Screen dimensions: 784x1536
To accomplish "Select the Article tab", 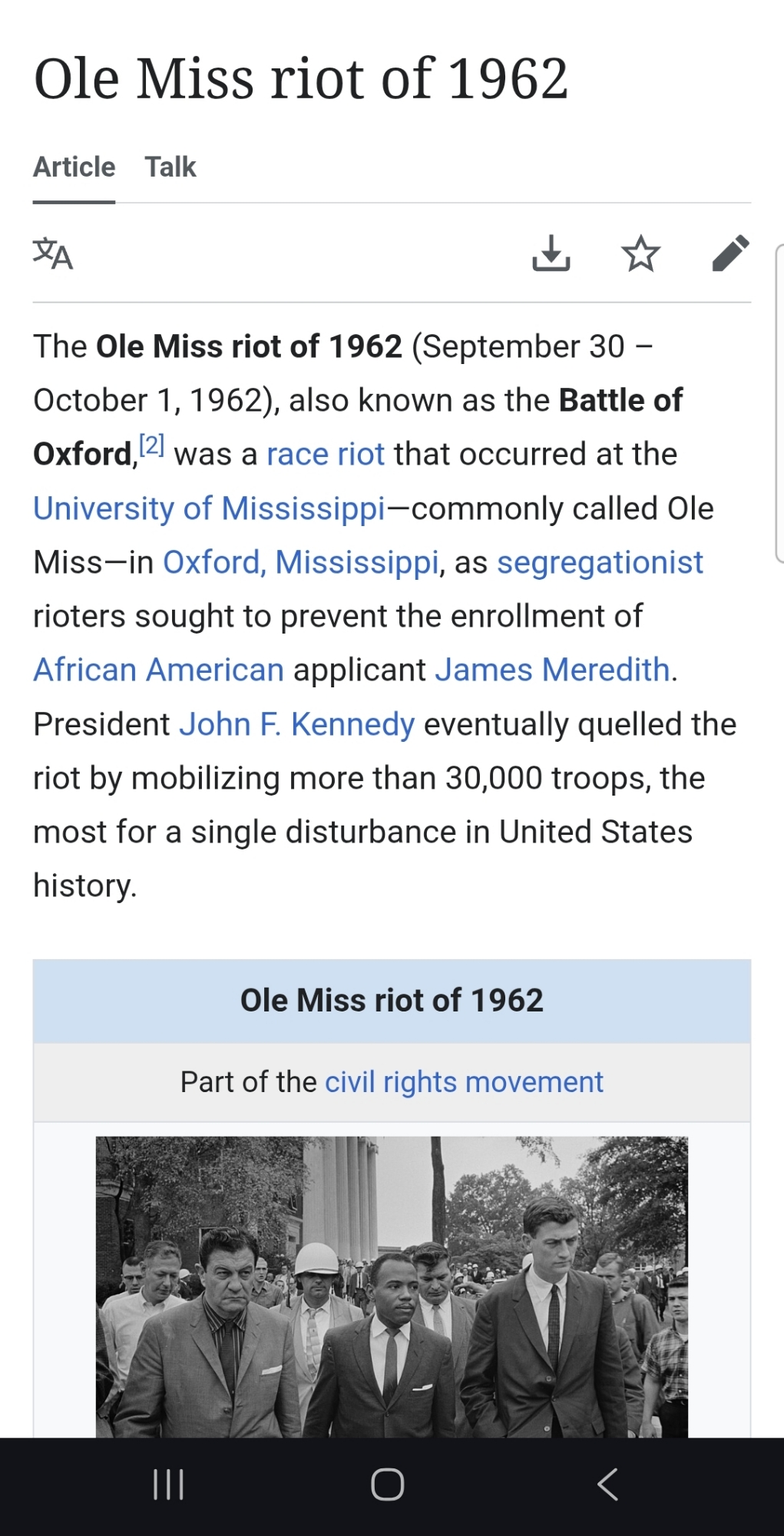I will coord(74,167).
